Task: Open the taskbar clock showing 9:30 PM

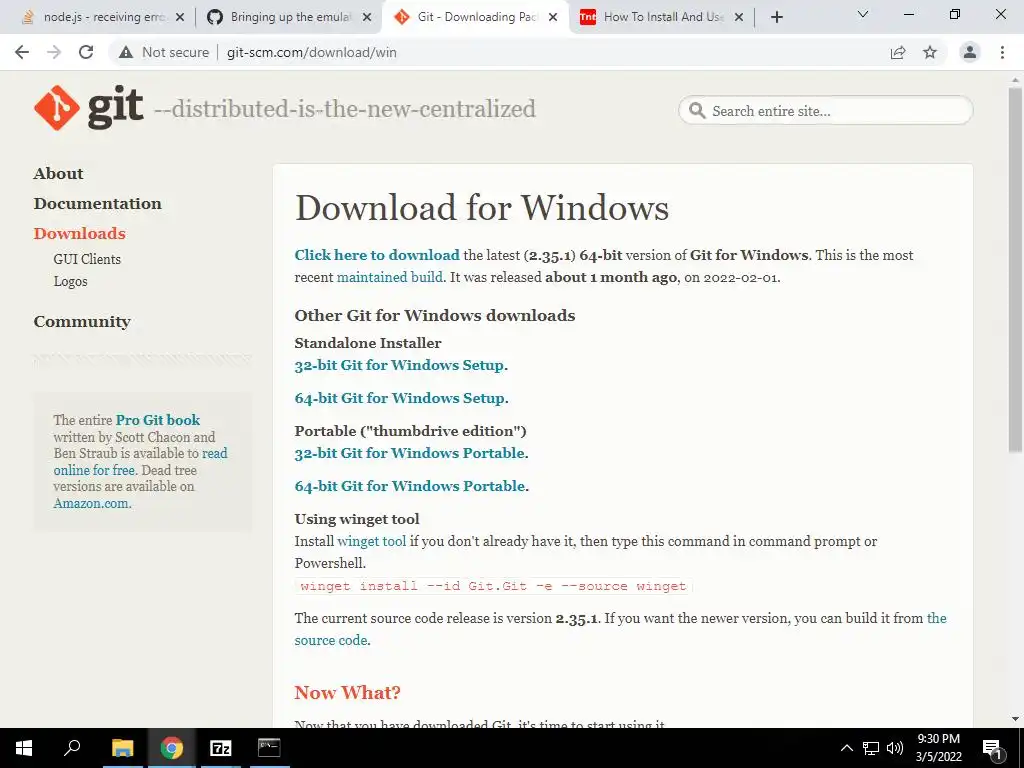Action: [x=938, y=748]
